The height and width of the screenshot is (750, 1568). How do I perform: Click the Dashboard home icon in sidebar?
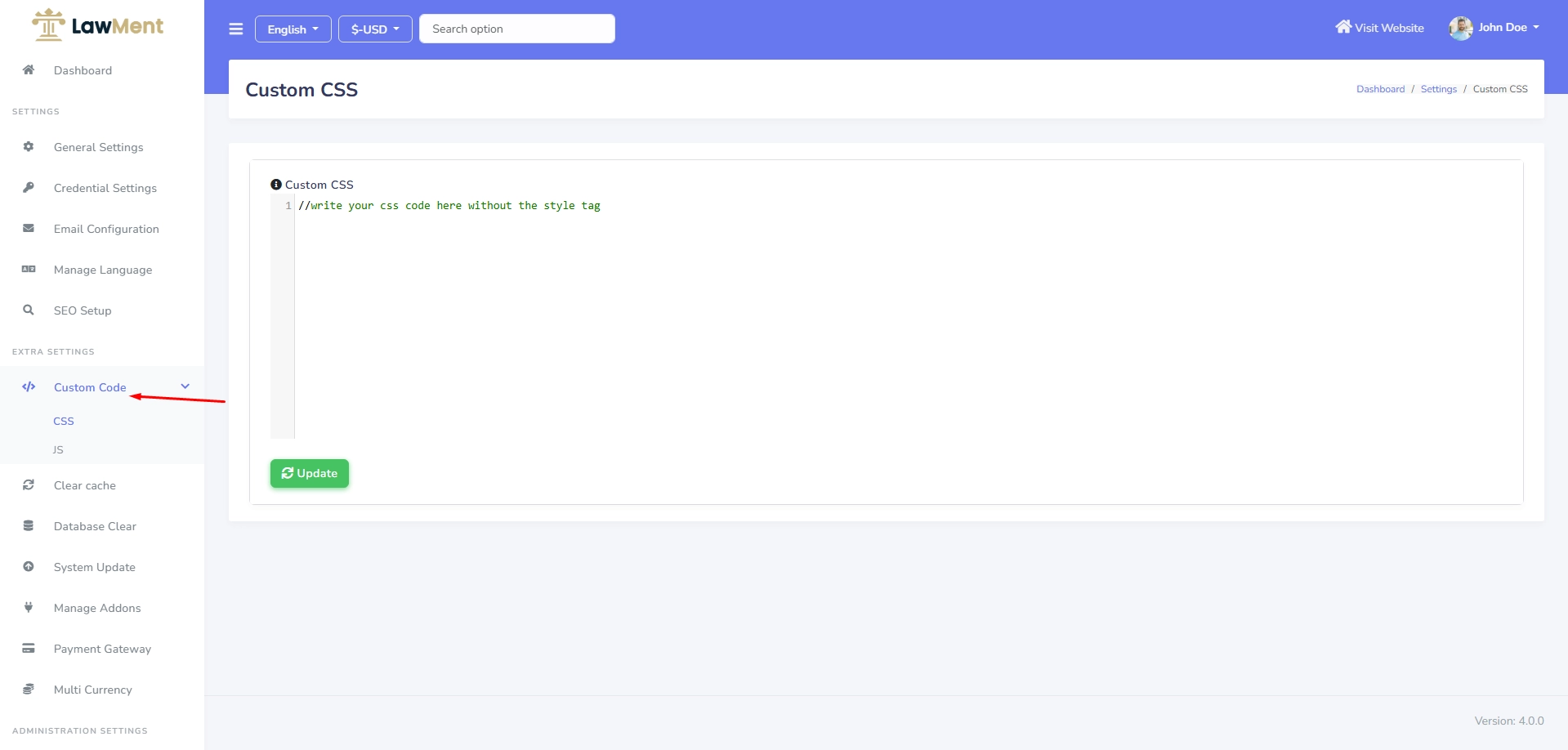pos(29,70)
